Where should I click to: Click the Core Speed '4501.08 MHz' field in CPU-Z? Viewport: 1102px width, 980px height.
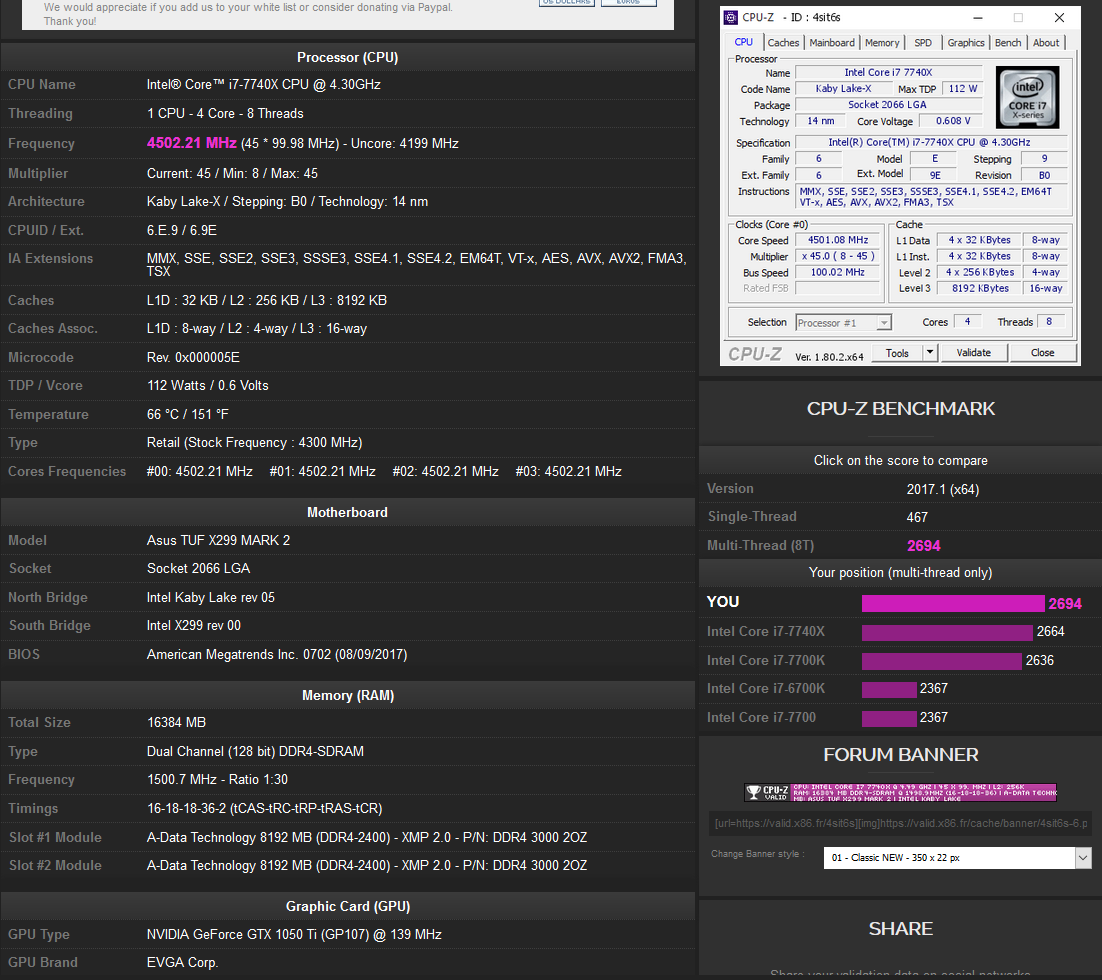pos(838,240)
